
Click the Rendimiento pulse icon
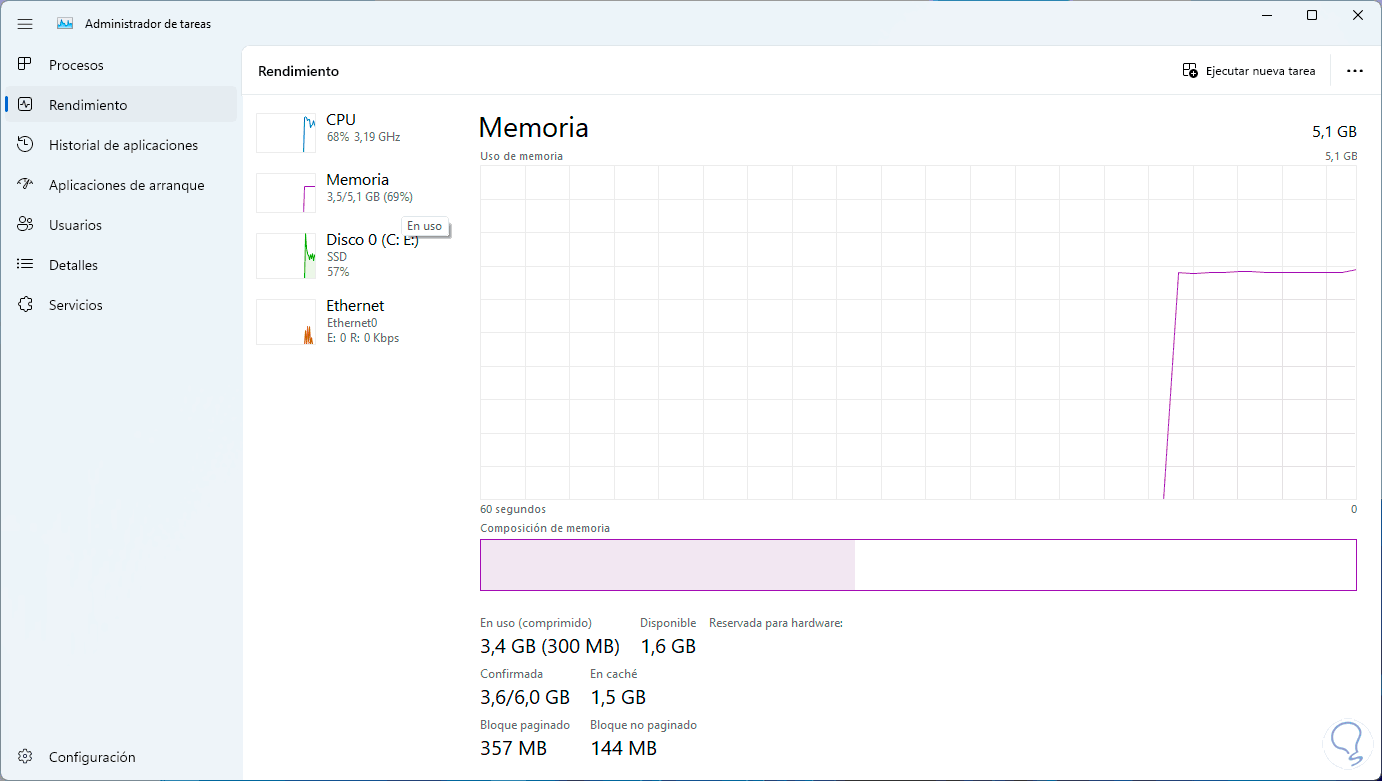[x=25, y=105]
